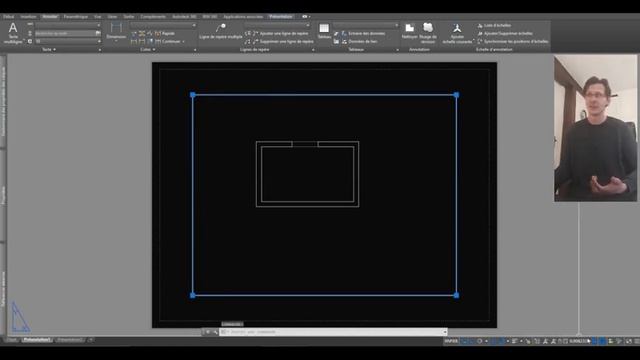The image size is (640, 360).
Task: Open Texte panel dialog launcher arrow
Action: 100,50
